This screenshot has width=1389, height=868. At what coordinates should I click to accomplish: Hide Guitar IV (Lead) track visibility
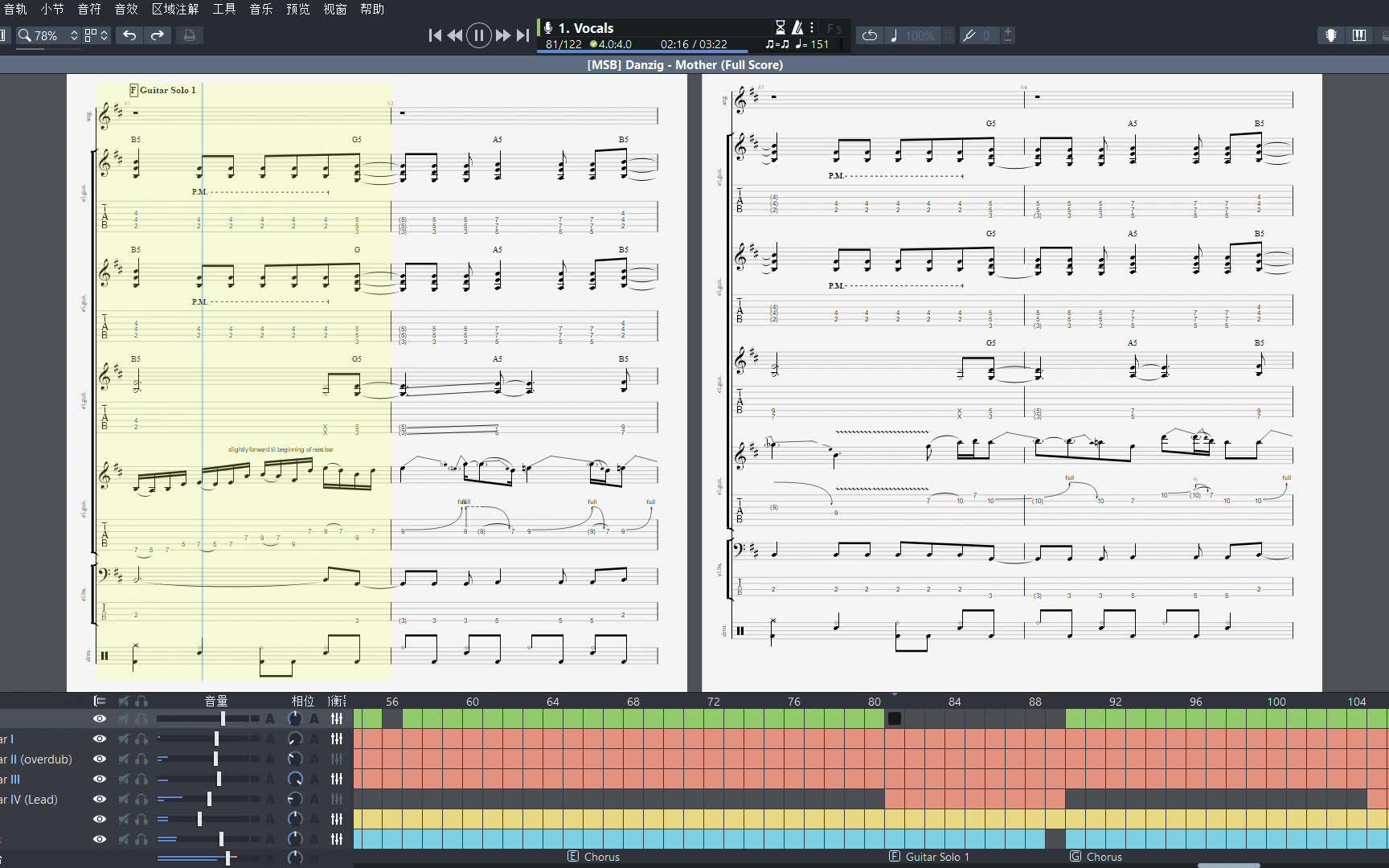[x=100, y=799]
